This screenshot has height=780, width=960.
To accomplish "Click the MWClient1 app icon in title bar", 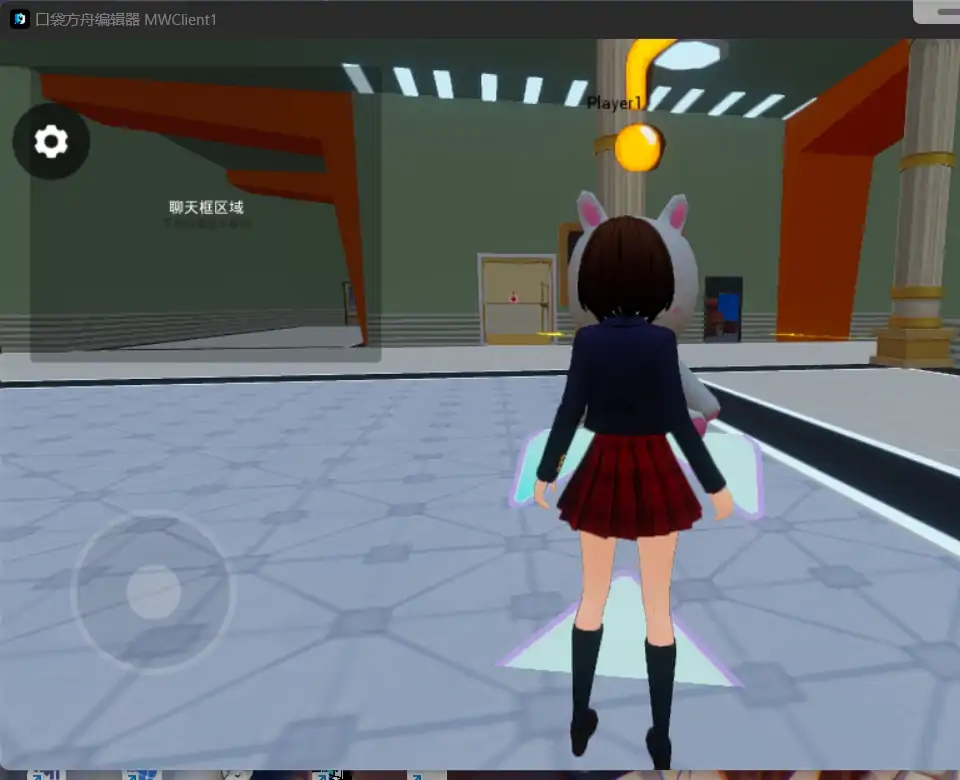I will 19,19.
